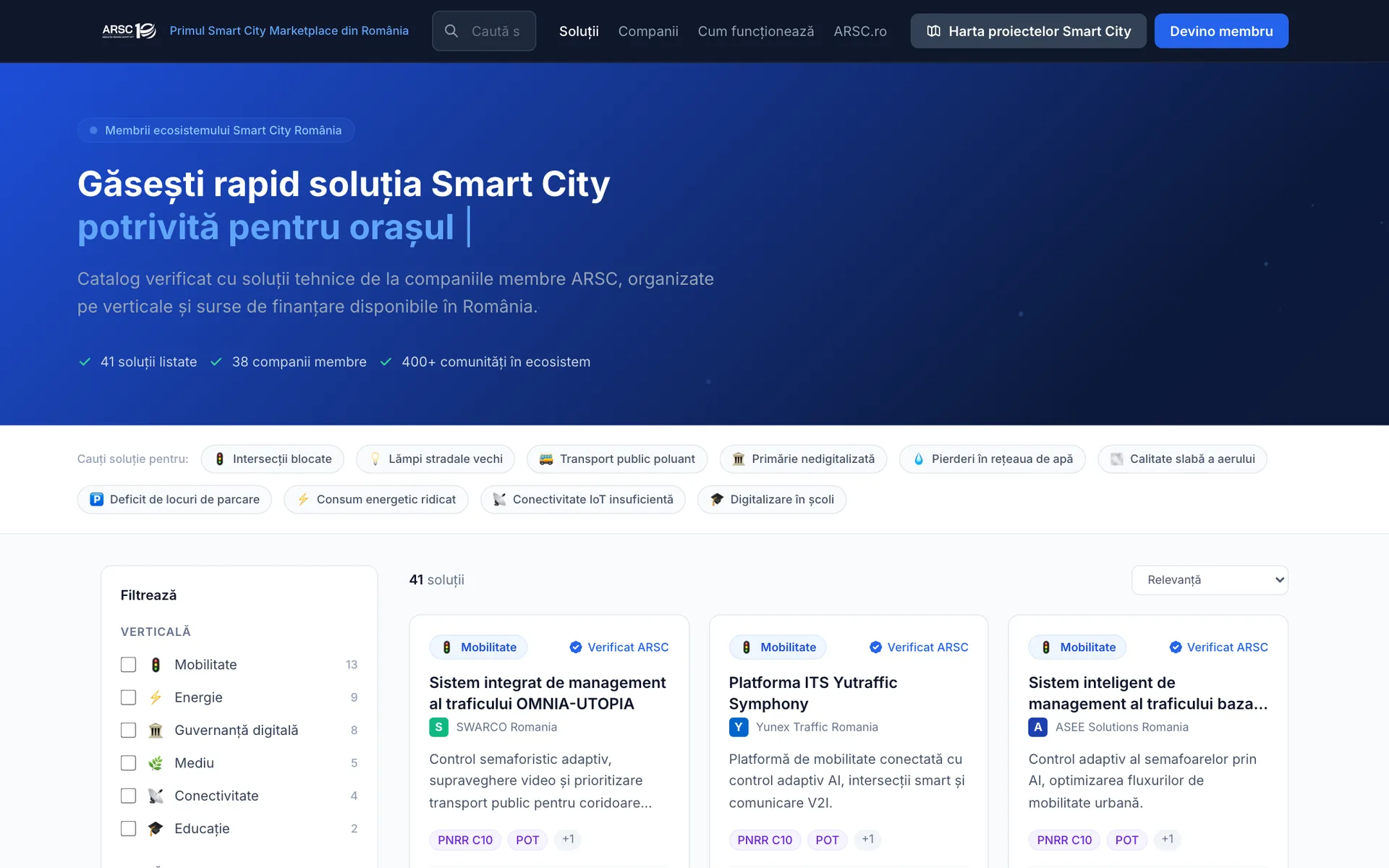
Task: Expand +1 funding tags on ASEE card
Action: click(1167, 839)
